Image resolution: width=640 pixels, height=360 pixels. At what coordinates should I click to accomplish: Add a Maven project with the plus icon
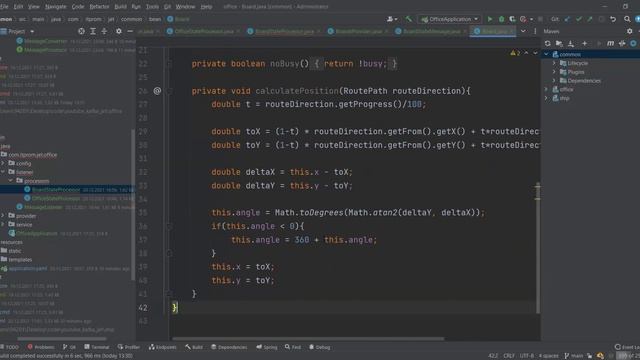click(x=584, y=43)
